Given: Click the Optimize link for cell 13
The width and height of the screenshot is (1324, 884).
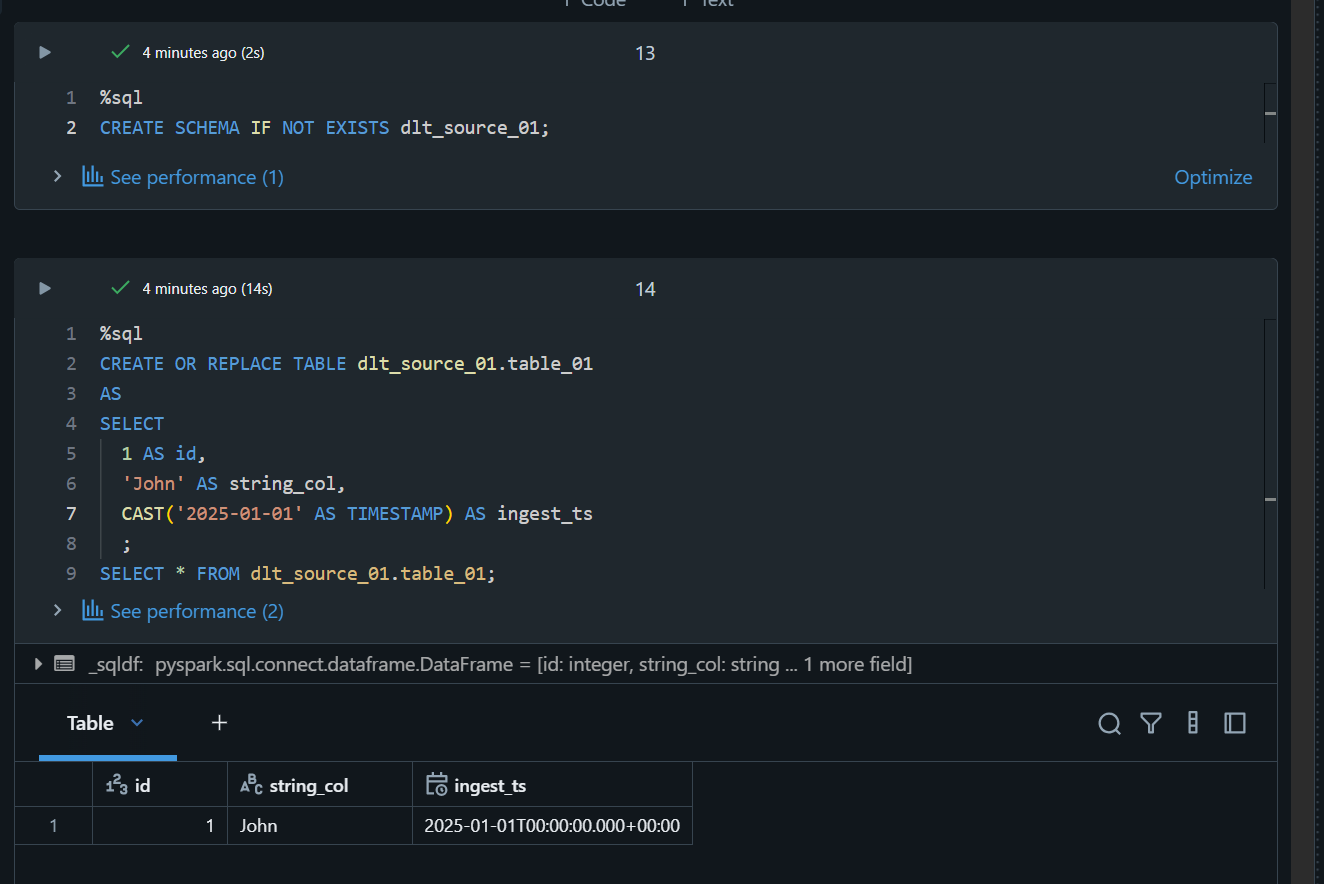Looking at the screenshot, I should click(x=1213, y=176).
